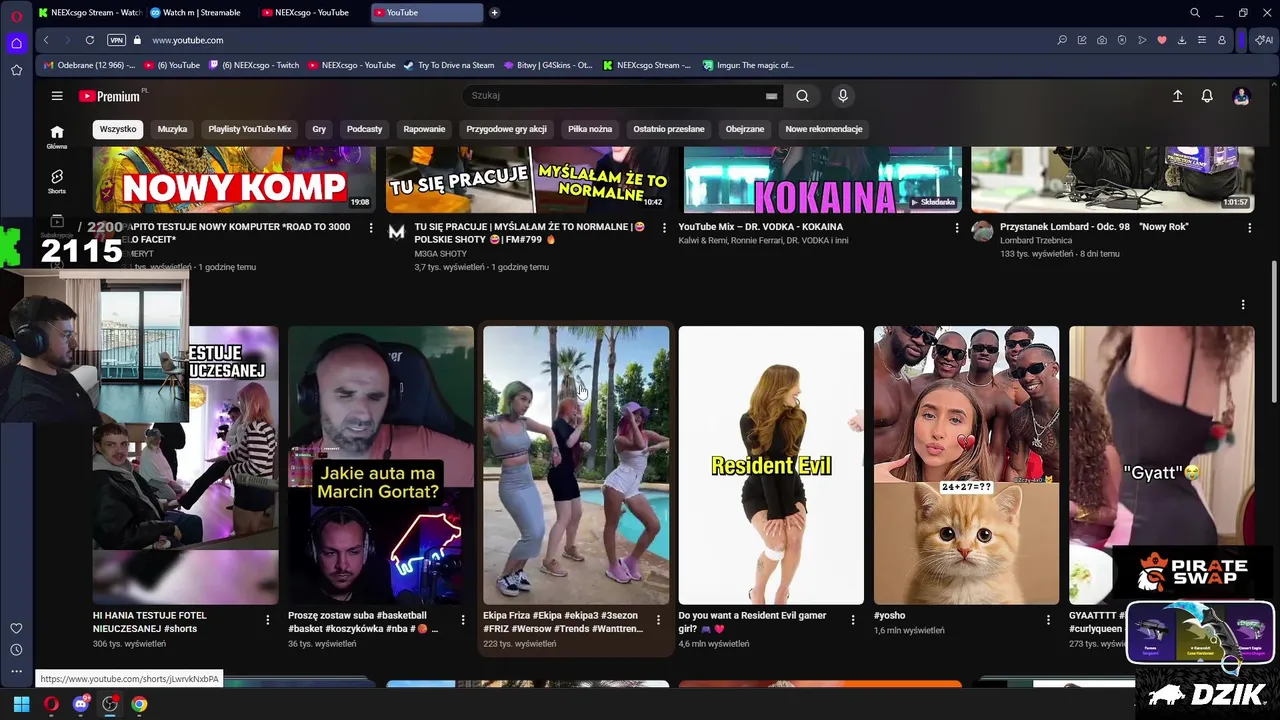Viewport: 1280px width, 720px height.
Task: Open Odebrane Gmail bookmark
Action: (89, 65)
